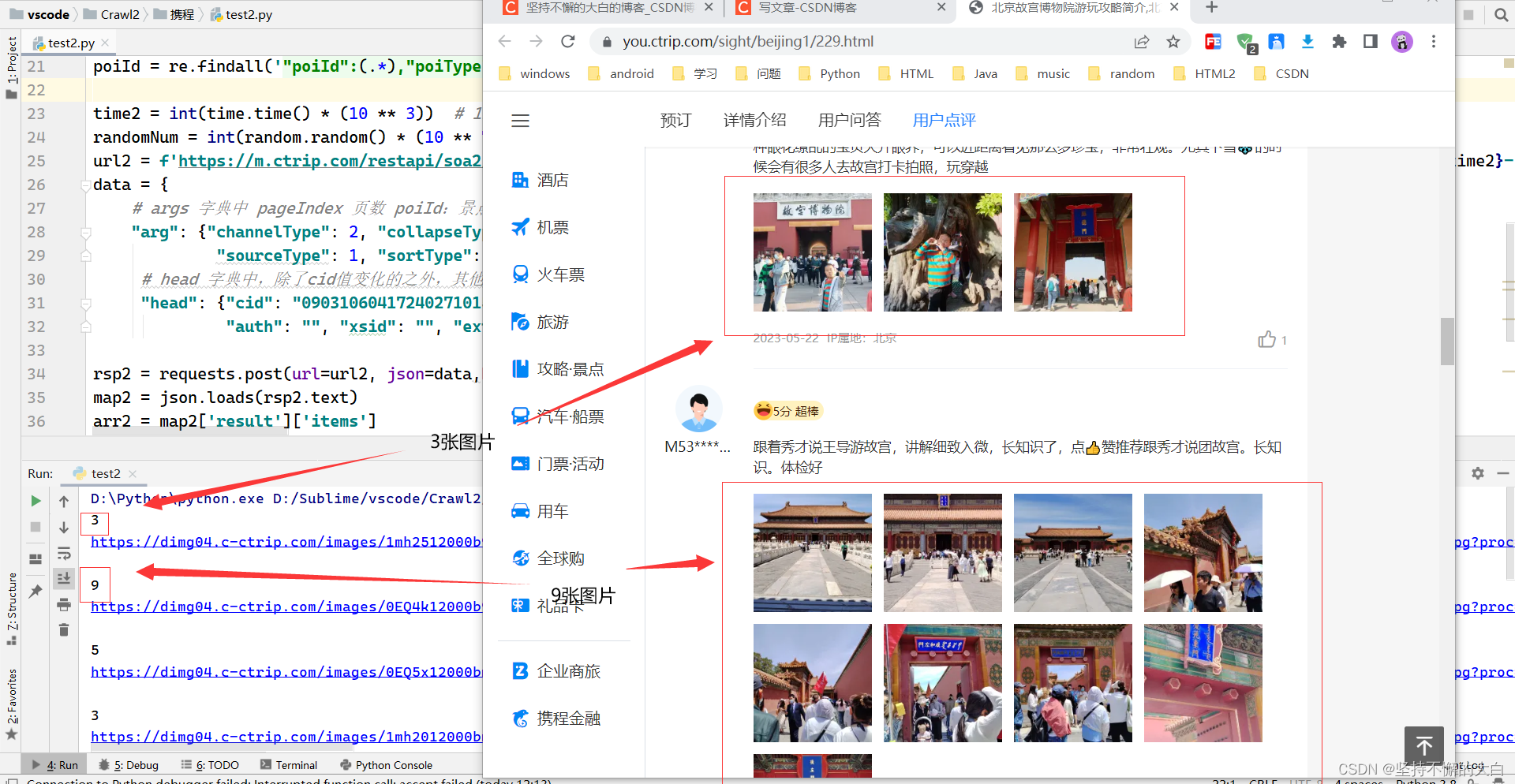Fold the "head" block at line 31
The width and height of the screenshot is (1515, 784).
click(86, 304)
